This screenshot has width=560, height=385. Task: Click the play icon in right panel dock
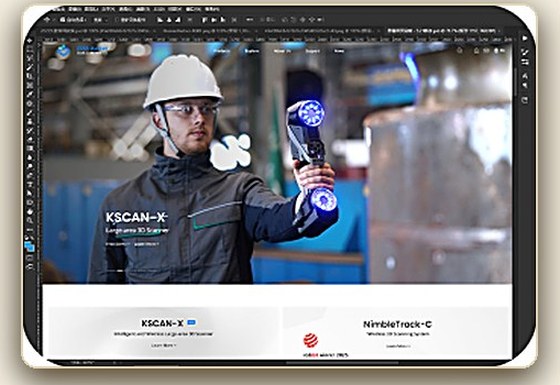click(x=525, y=38)
